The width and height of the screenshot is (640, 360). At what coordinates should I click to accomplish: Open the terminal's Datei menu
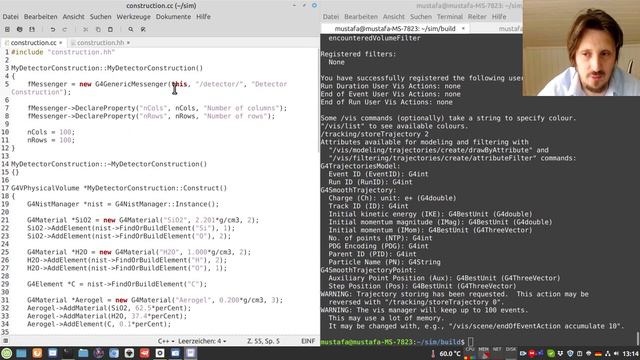(331, 17)
